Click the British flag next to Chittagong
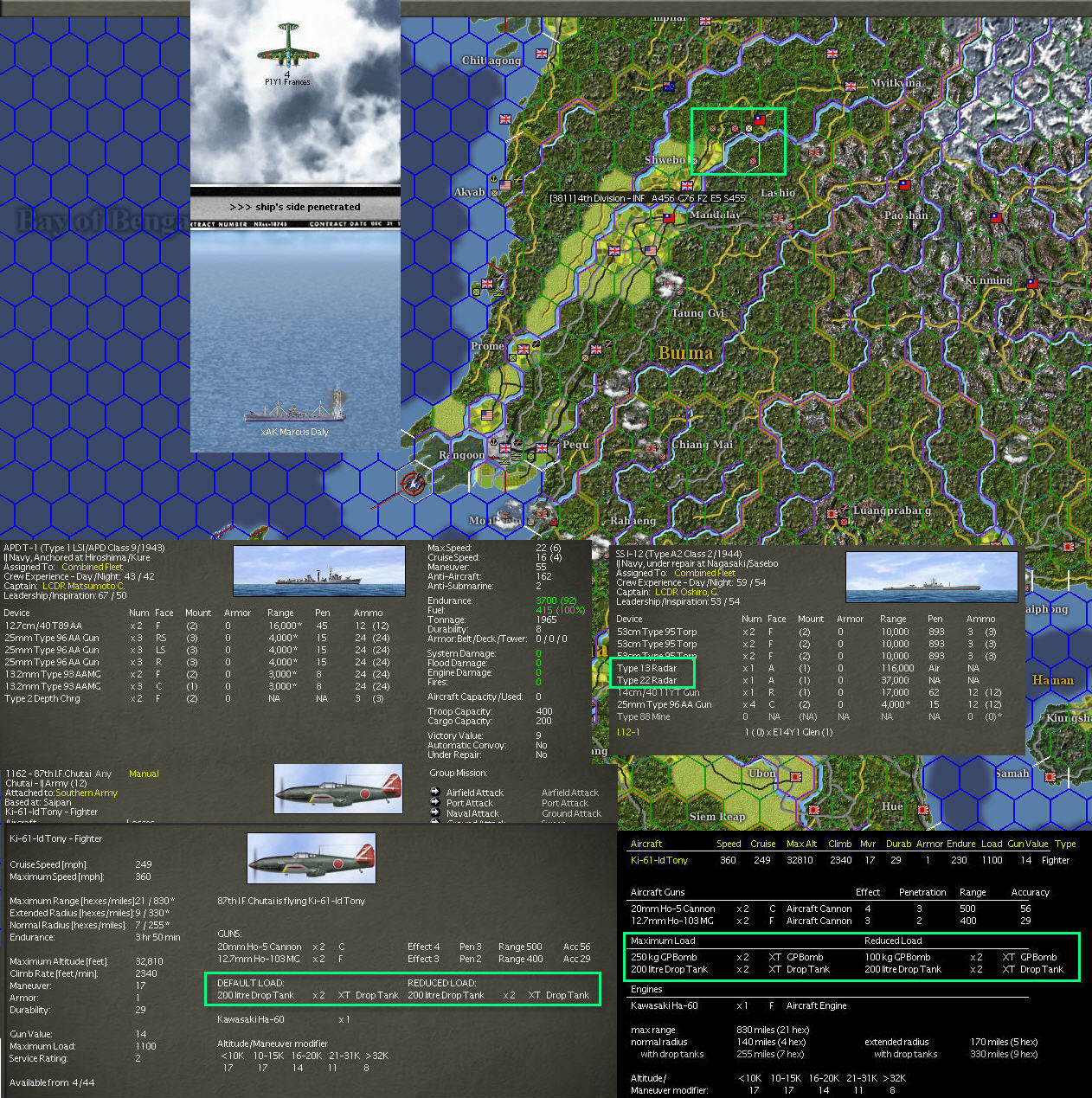Viewport: 1092px width, 1098px height. pos(542,54)
